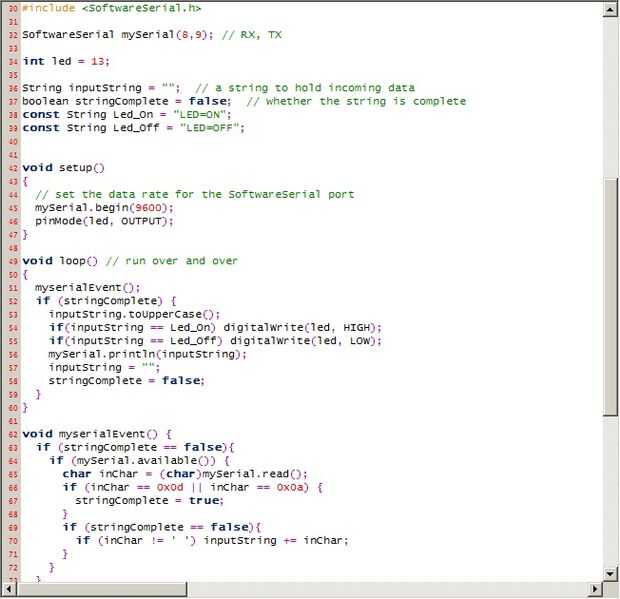
Task: Click the 'stringComplete = true;' line
Action: pyautogui.click(x=149, y=501)
